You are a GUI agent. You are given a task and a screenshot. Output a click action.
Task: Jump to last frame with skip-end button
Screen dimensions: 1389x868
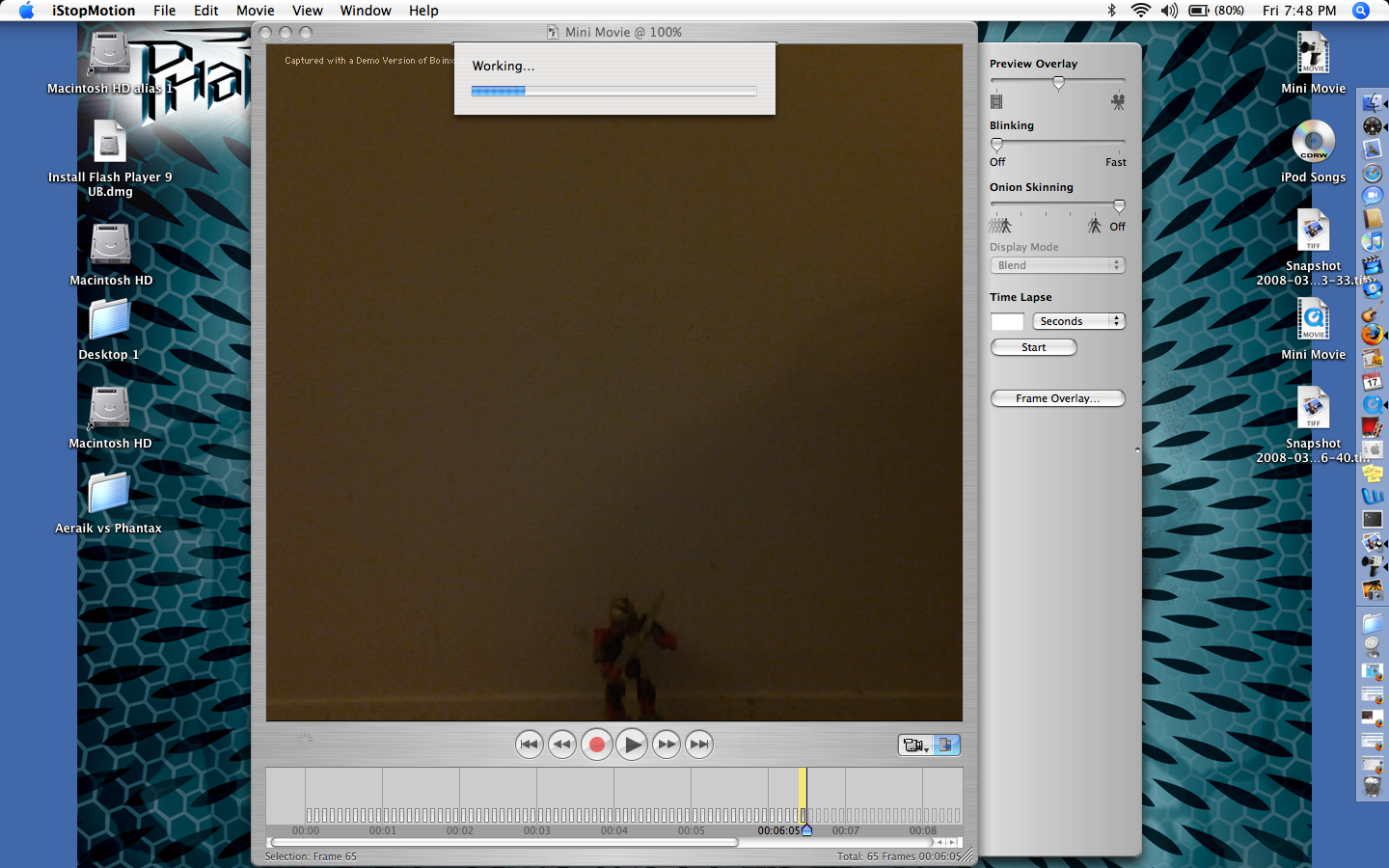point(699,745)
